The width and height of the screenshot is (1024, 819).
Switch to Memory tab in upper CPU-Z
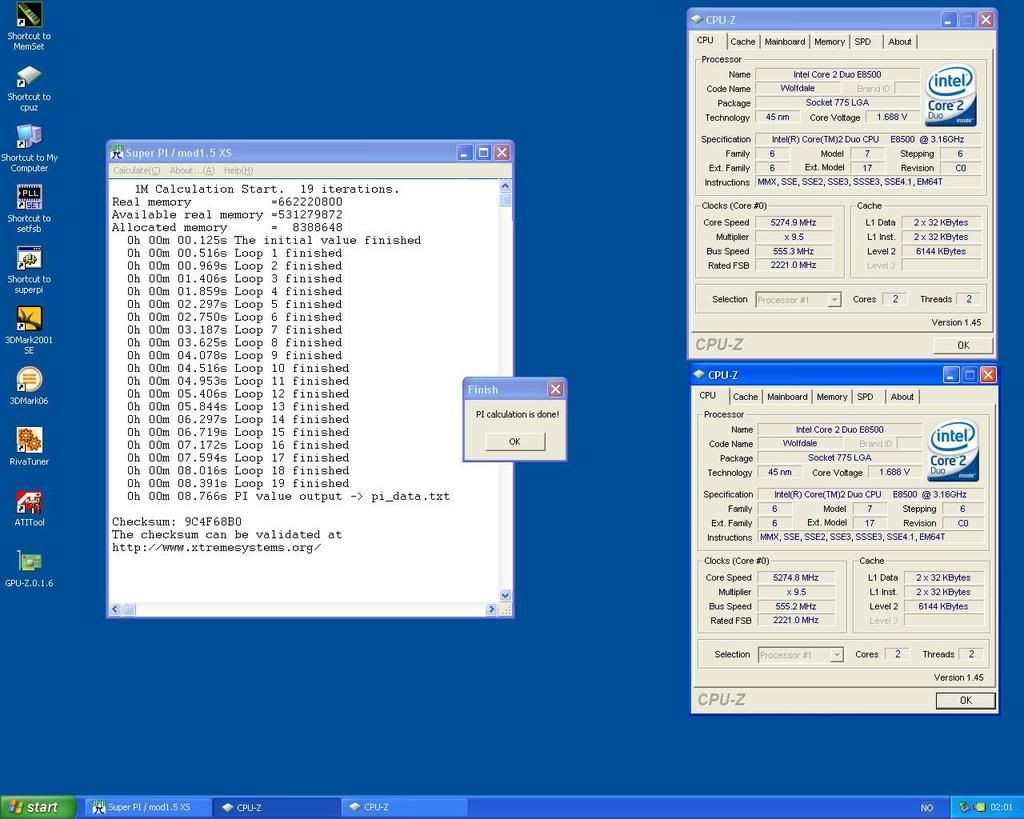tap(829, 41)
